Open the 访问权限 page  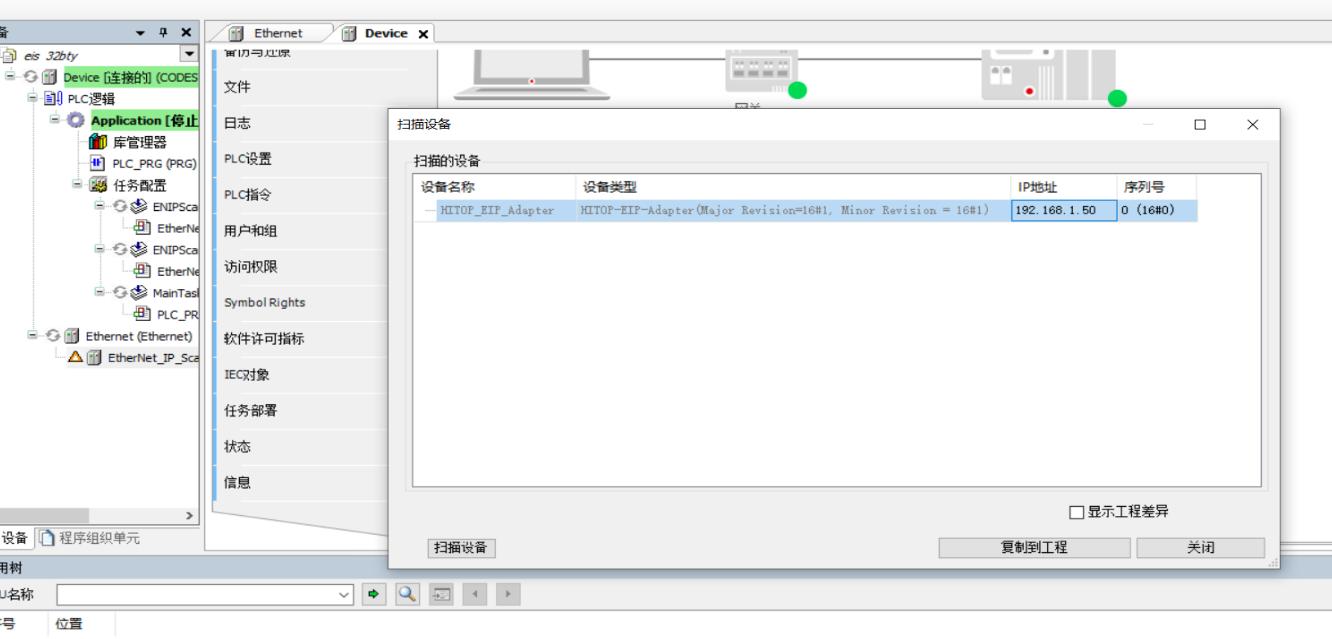click(250, 267)
